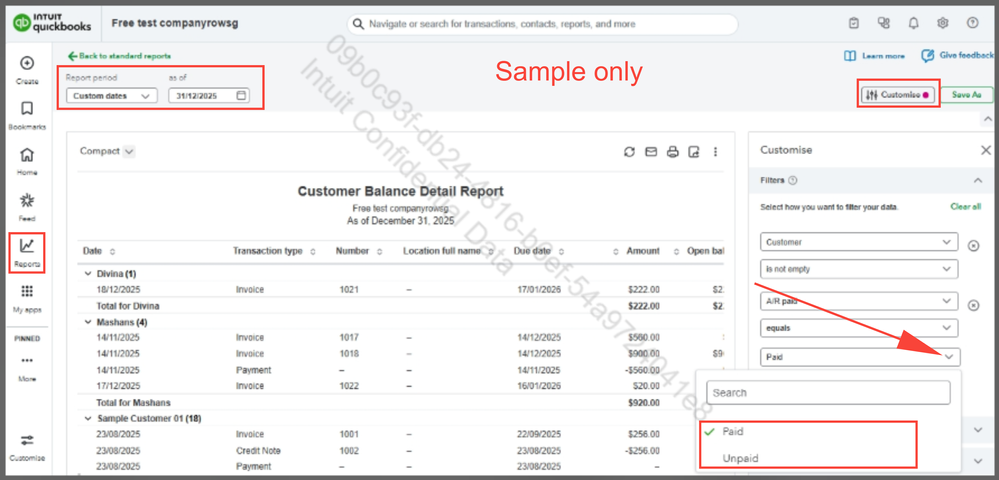Open the Report period dropdown

click(x=111, y=96)
